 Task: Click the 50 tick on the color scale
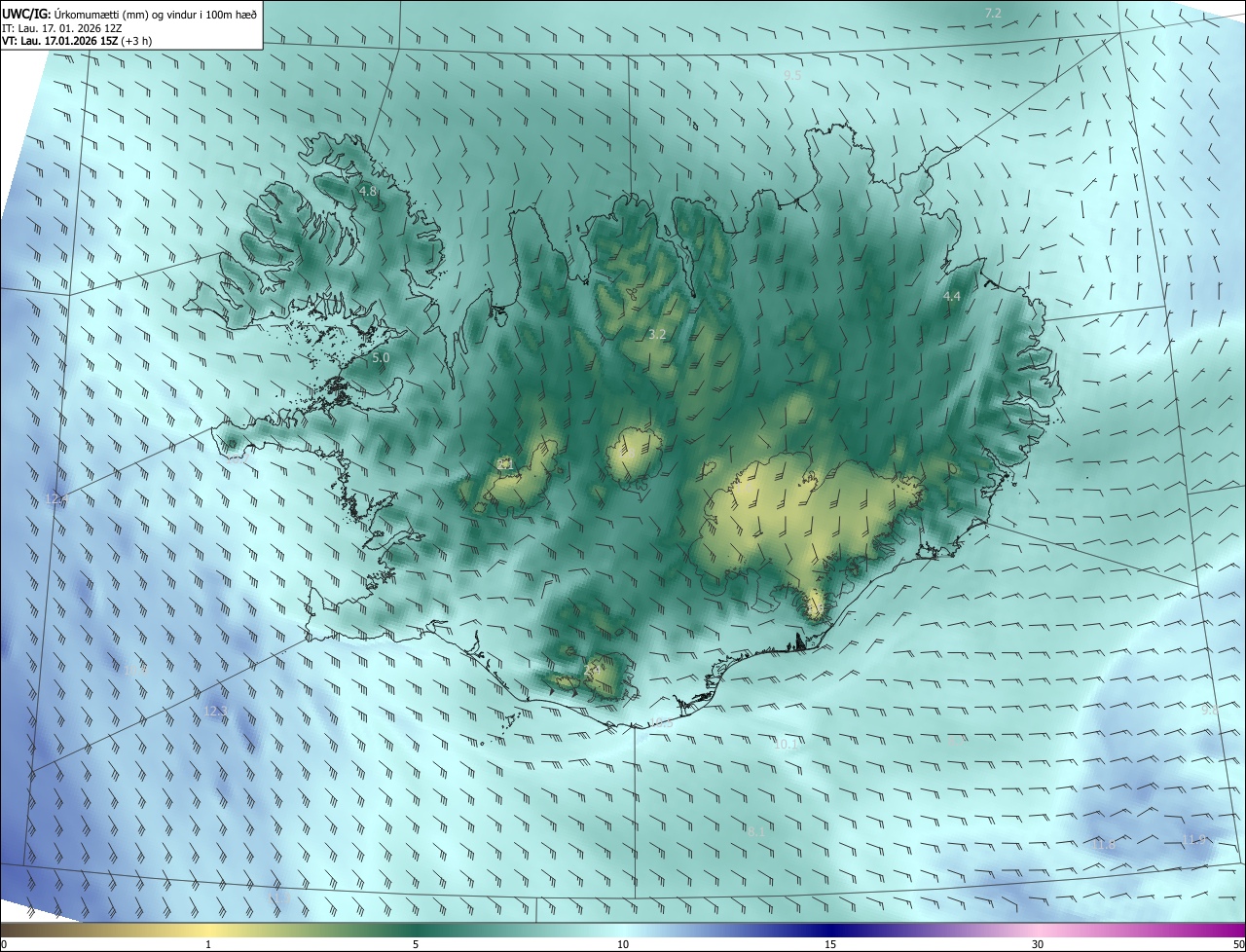(x=1238, y=944)
